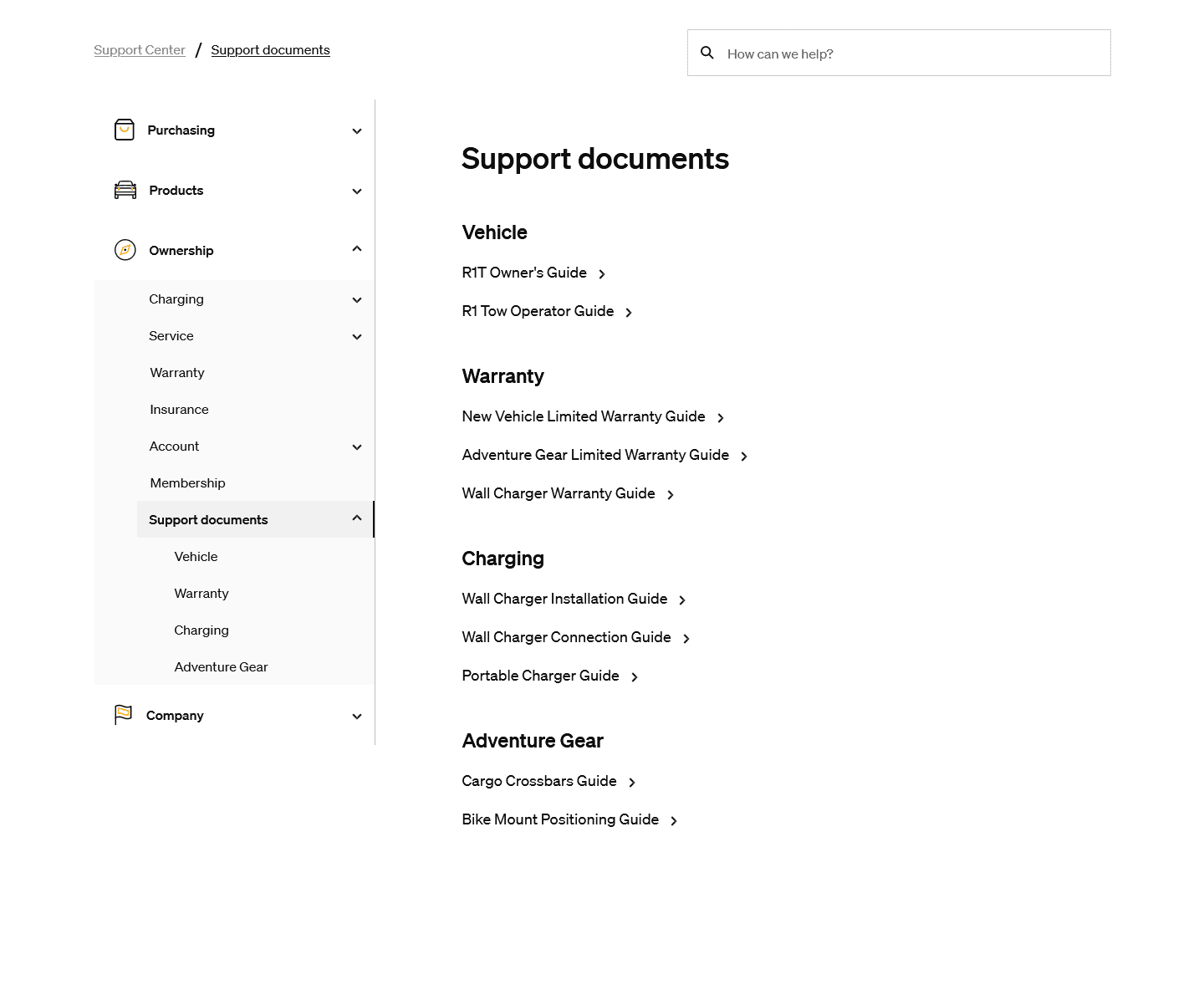The height and width of the screenshot is (990, 1204).
Task: Click arrow beside Wall Charger Installation Guide
Action: (x=682, y=600)
